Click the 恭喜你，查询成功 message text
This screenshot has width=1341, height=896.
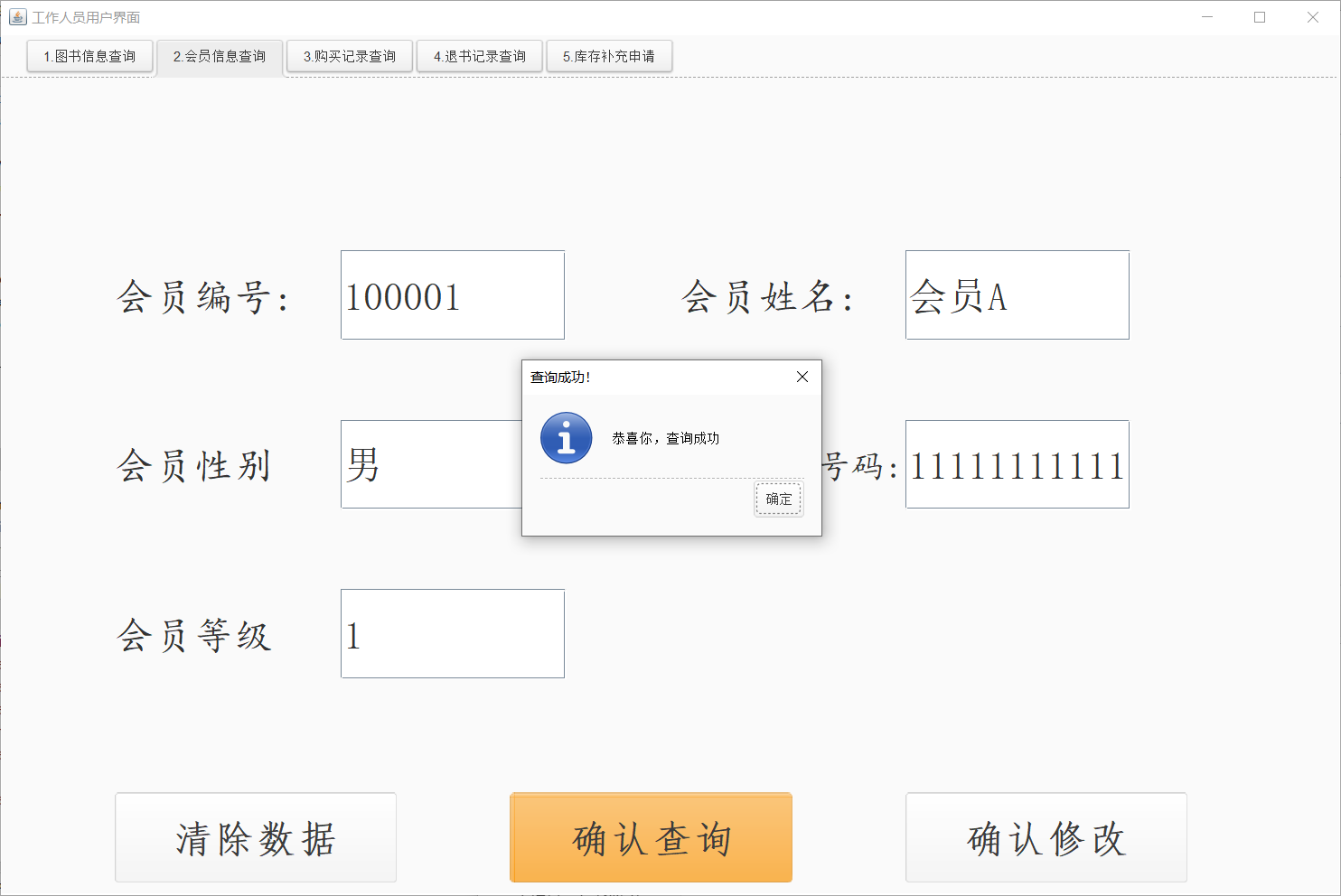666,438
